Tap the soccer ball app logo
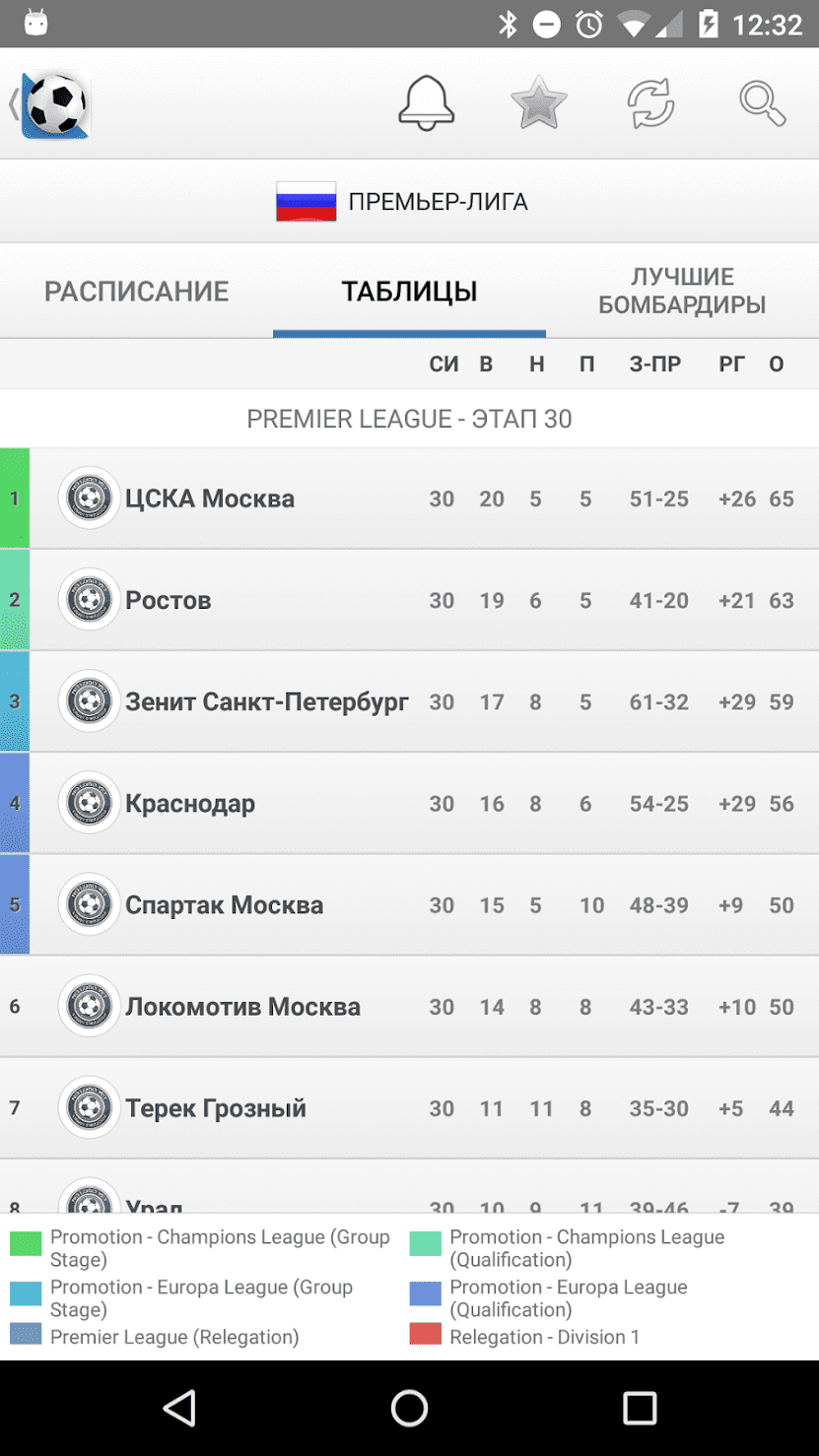Viewport: 819px width, 1456px height. click(55, 103)
